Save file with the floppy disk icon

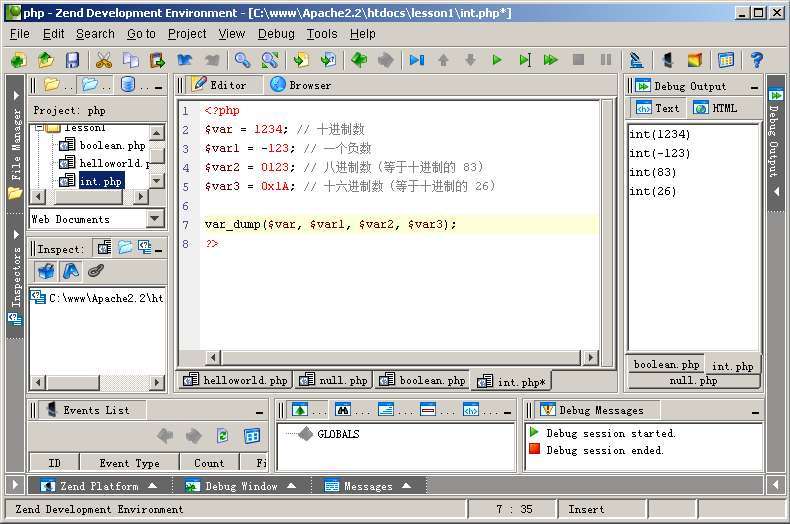click(73, 60)
